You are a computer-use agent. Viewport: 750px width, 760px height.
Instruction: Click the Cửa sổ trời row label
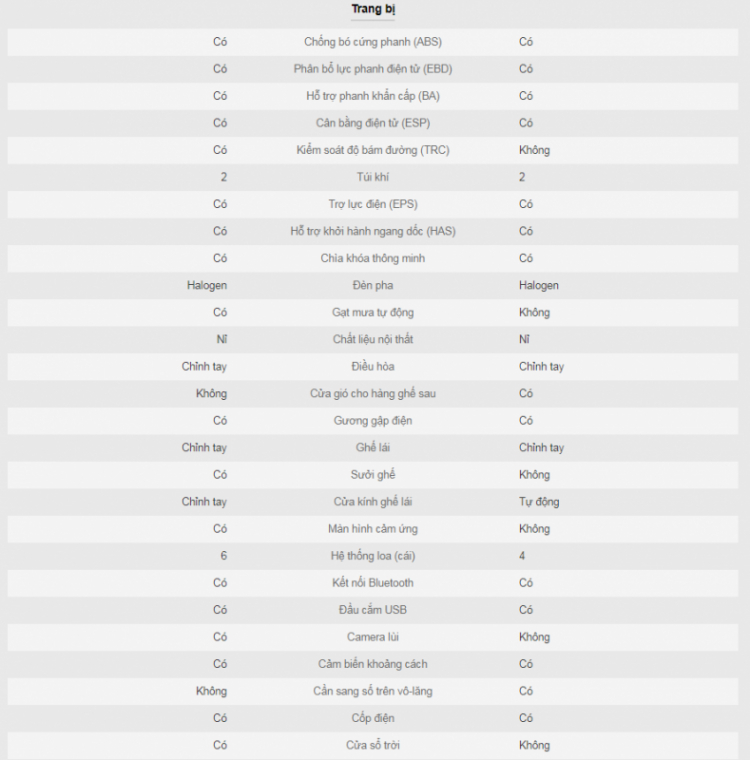click(373, 745)
